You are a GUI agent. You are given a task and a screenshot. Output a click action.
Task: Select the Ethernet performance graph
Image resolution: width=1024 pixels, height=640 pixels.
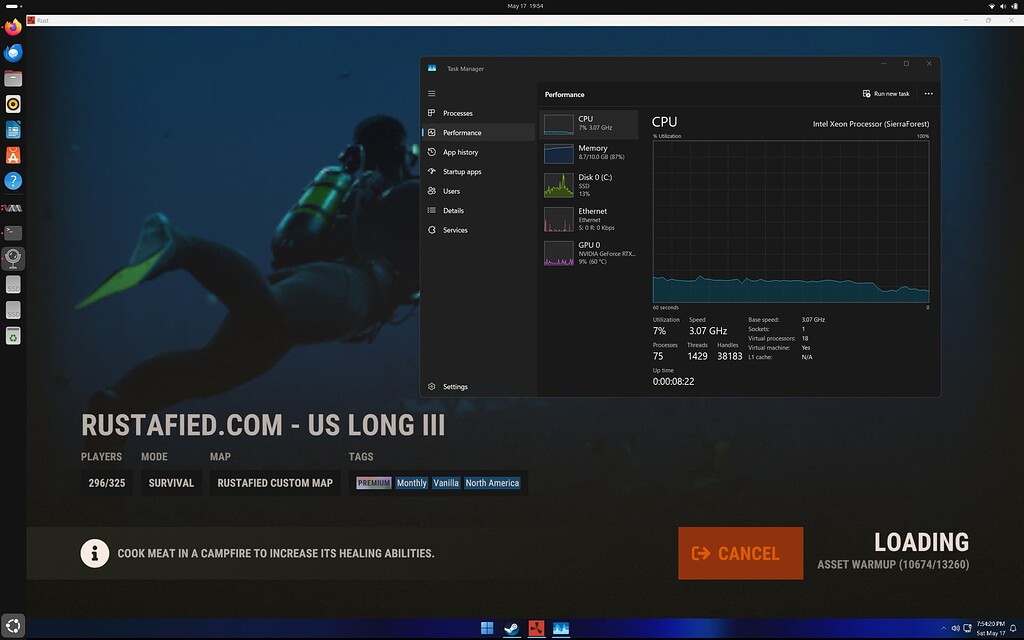(x=588, y=218)
